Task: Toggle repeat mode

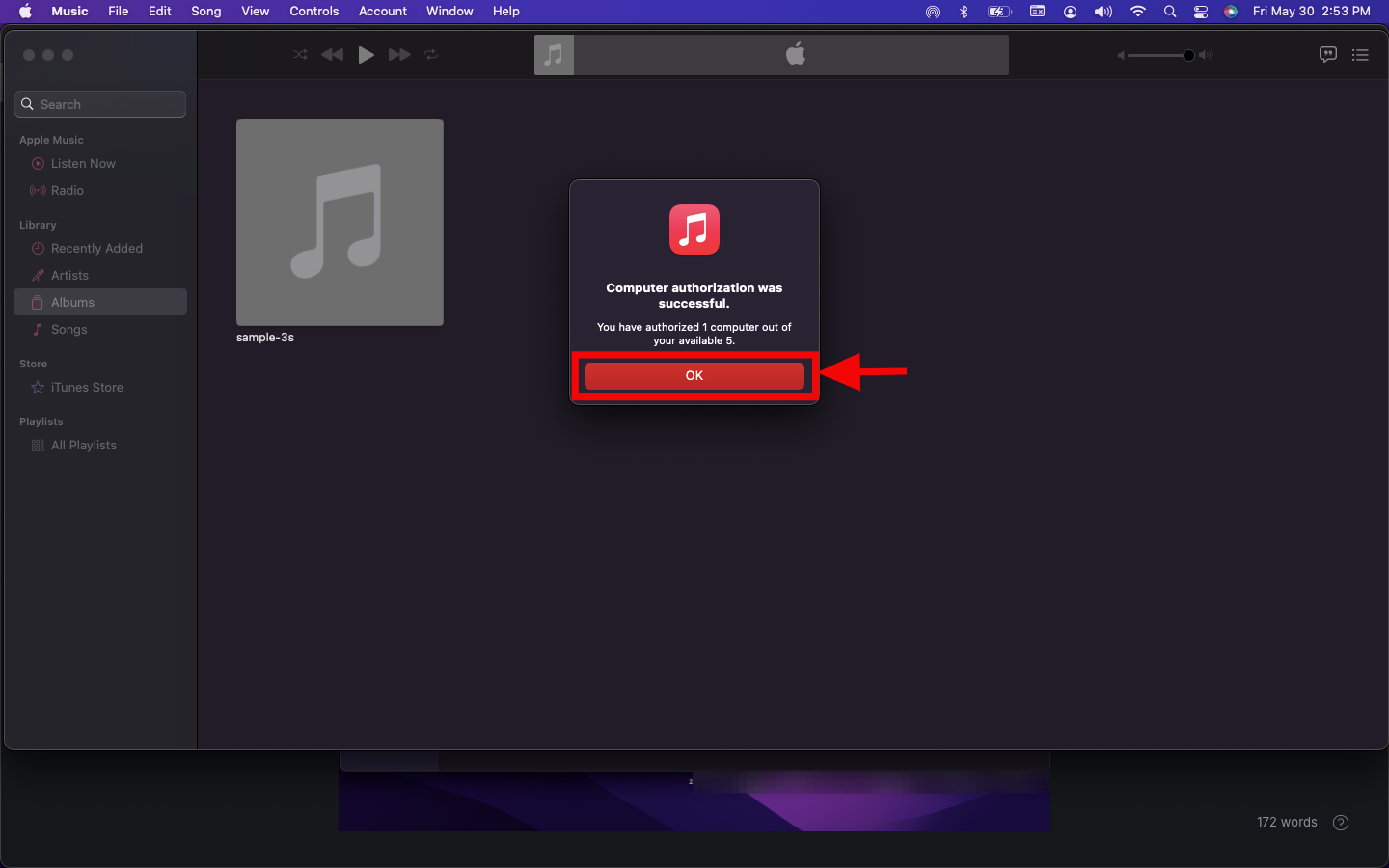Action: 431,55
